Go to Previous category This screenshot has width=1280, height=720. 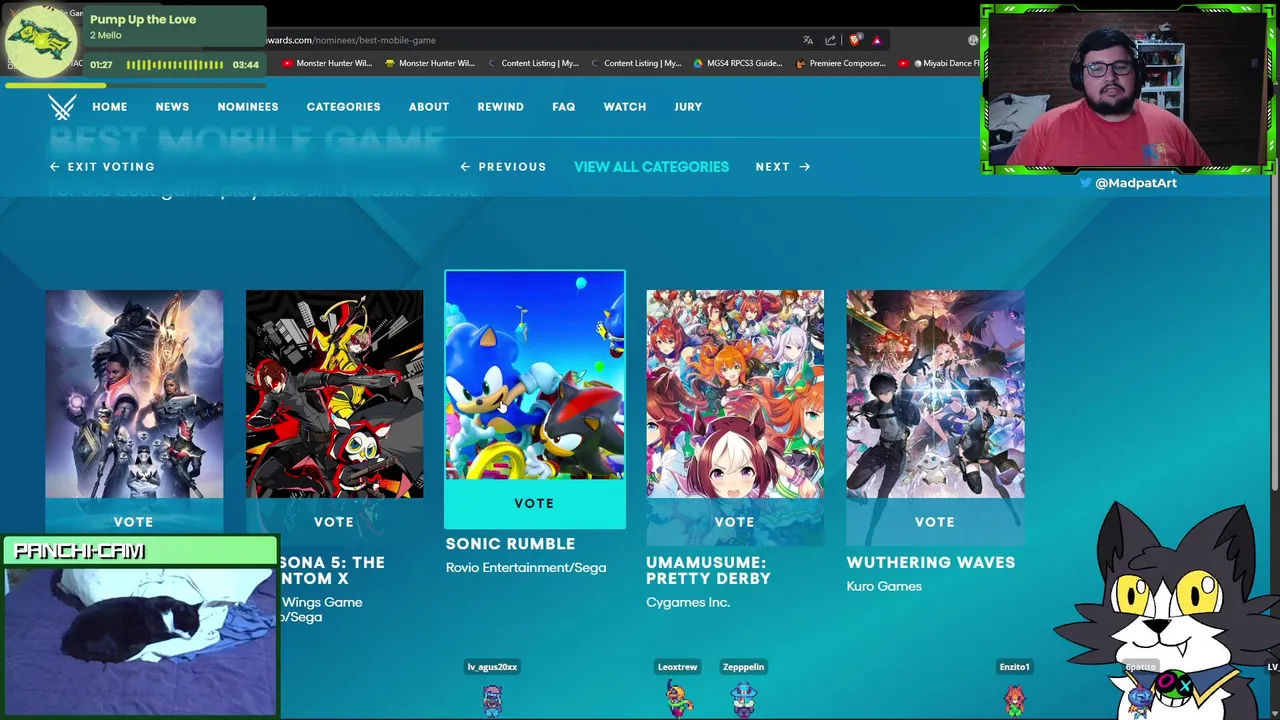click(x=503, y=167)
